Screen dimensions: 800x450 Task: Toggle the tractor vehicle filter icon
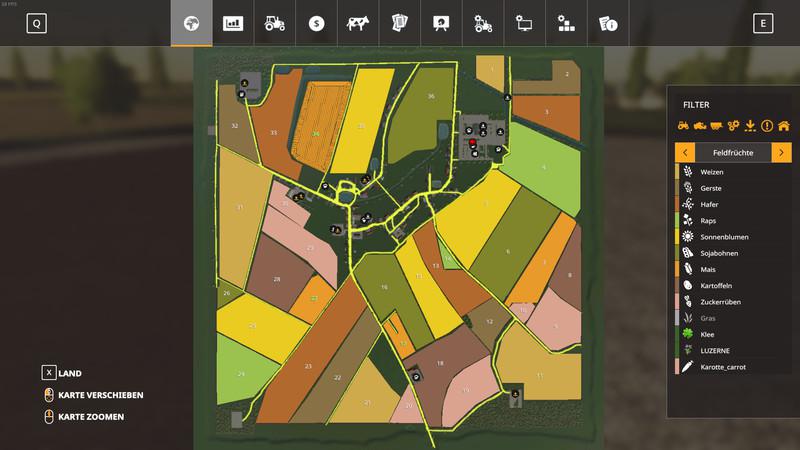685,126
